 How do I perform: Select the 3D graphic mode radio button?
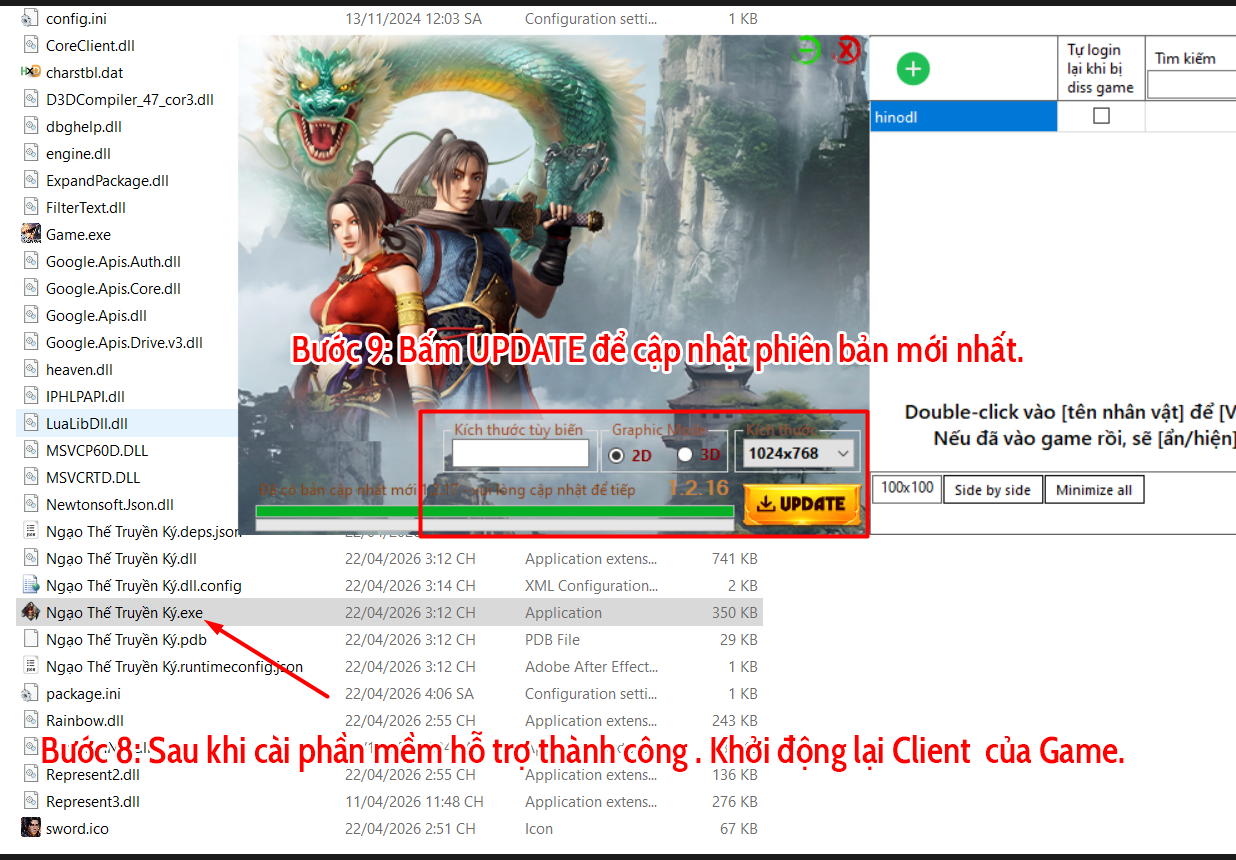pyautogui.click(x=685, y=455)
